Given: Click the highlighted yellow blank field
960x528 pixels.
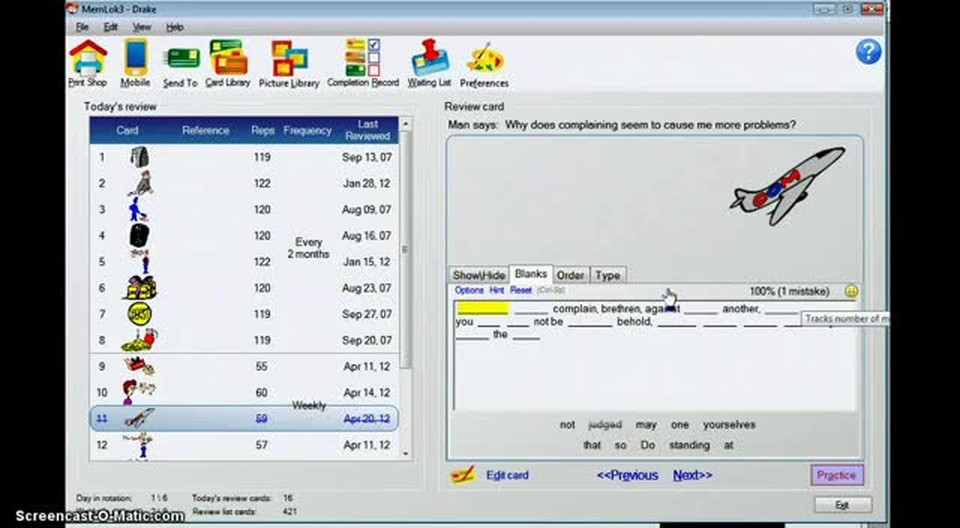Looking at the screenshot, I should coord(482,309).
